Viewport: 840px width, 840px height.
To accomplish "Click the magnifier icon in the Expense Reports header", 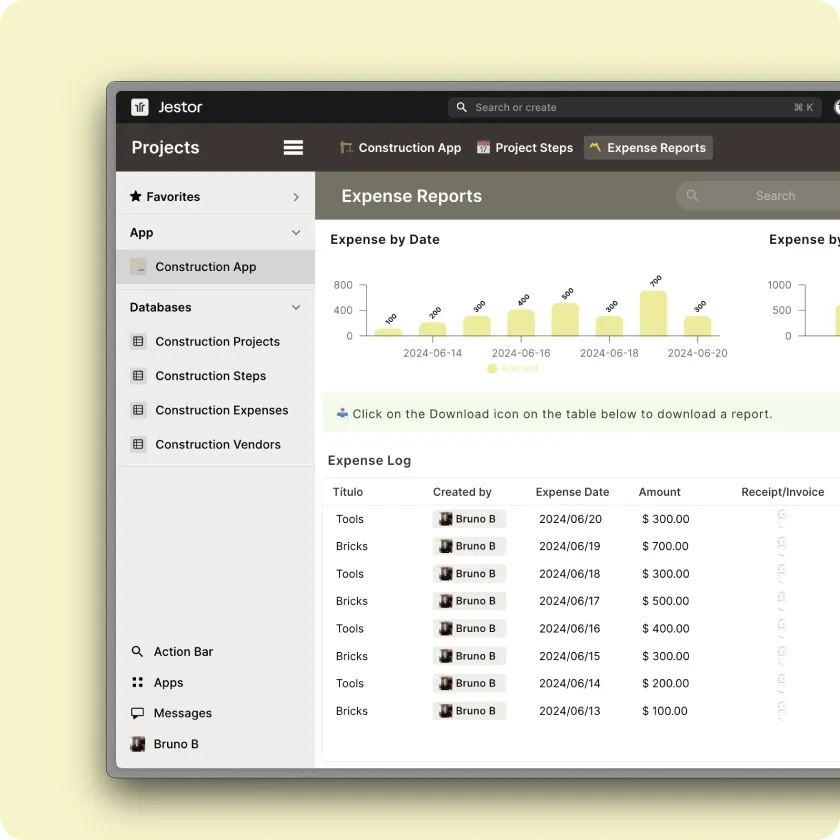I will [x=691, y=195].
